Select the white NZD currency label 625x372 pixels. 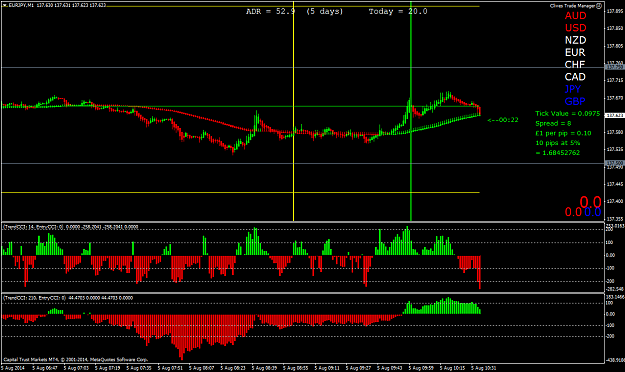click(576, 40)
